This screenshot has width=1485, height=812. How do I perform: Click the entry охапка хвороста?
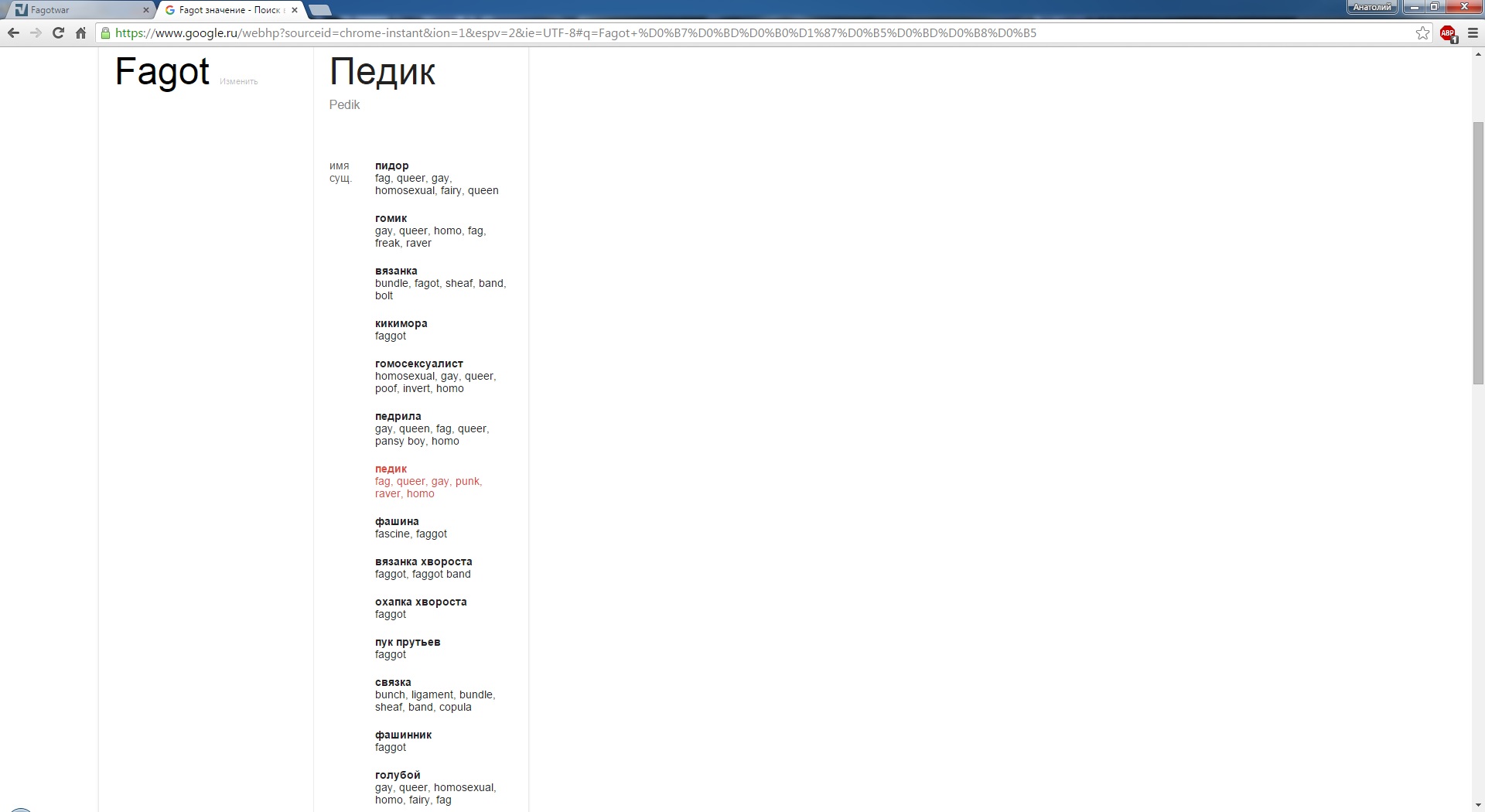click(421, 602)
